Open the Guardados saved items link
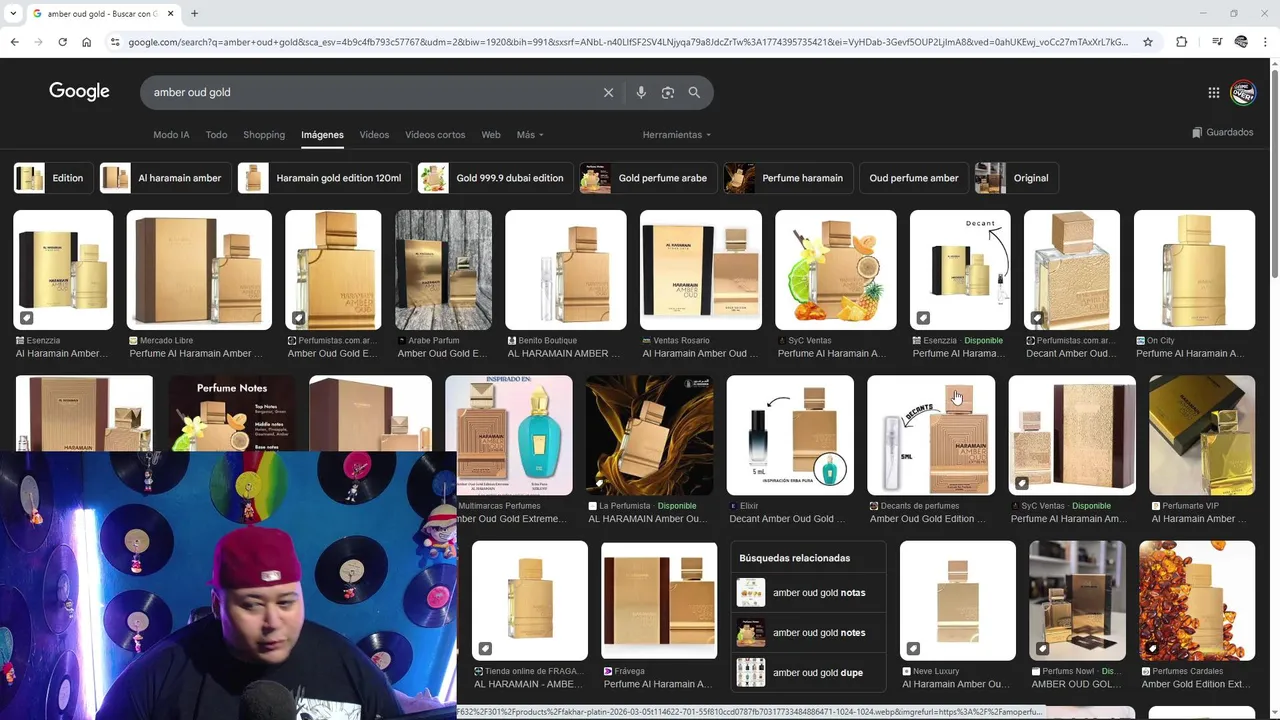The width and height of the screenshot is (1280, 720). point(1222,132)
